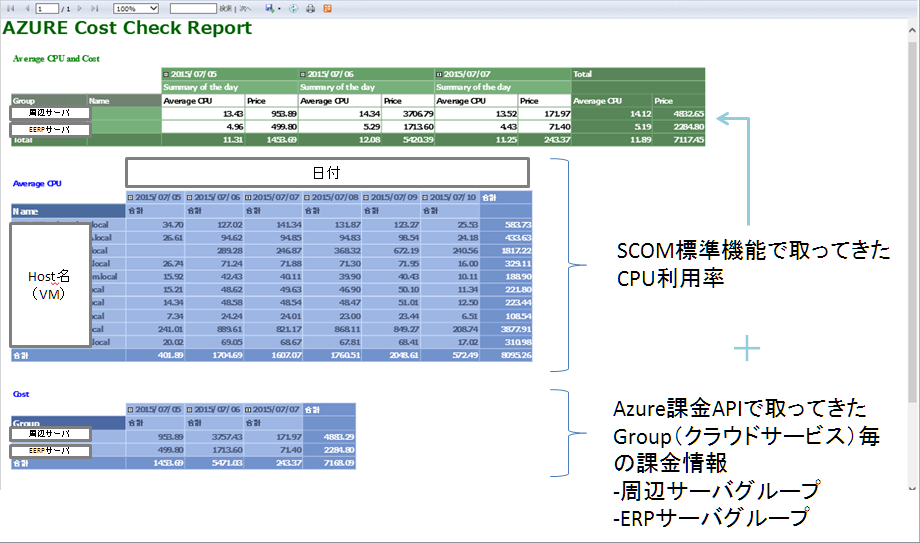This screenshot has height=543, width=920.
Task: Click the scrollbar up arrow
Action: (x=912, y=30)
